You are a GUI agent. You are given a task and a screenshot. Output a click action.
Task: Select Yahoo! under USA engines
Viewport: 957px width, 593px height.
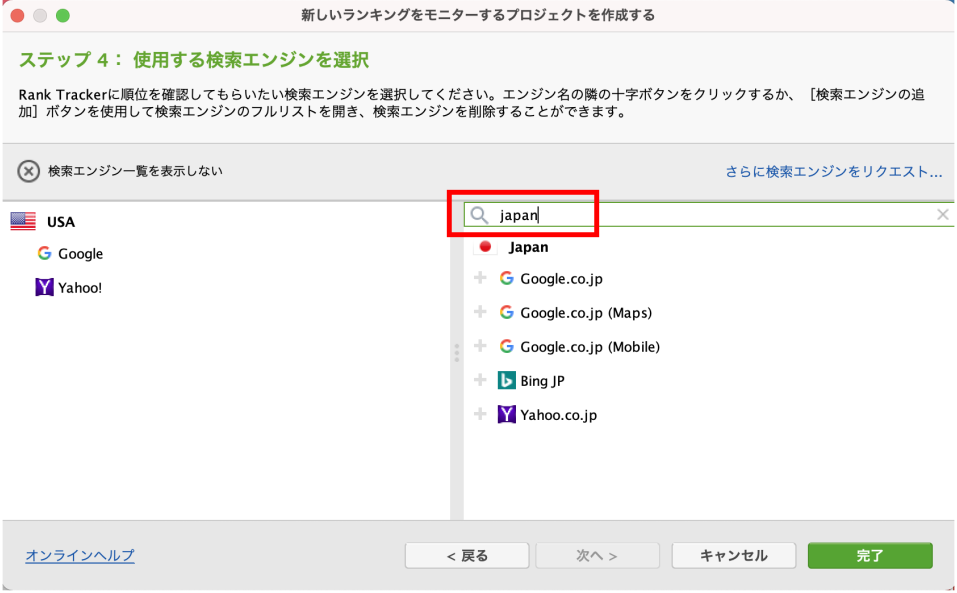pos(69,287)
